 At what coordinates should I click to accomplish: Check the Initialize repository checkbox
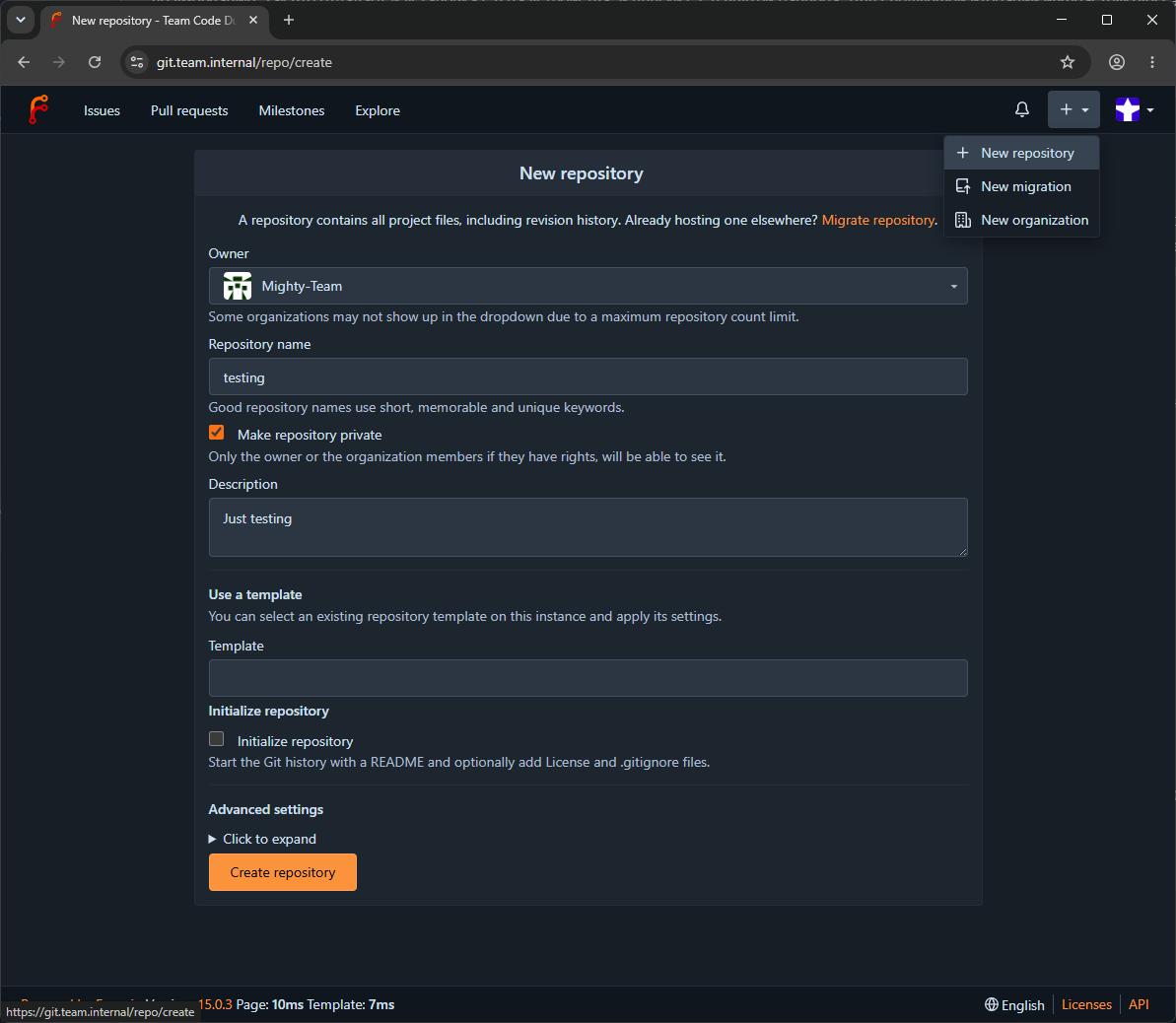click(217, 739)
